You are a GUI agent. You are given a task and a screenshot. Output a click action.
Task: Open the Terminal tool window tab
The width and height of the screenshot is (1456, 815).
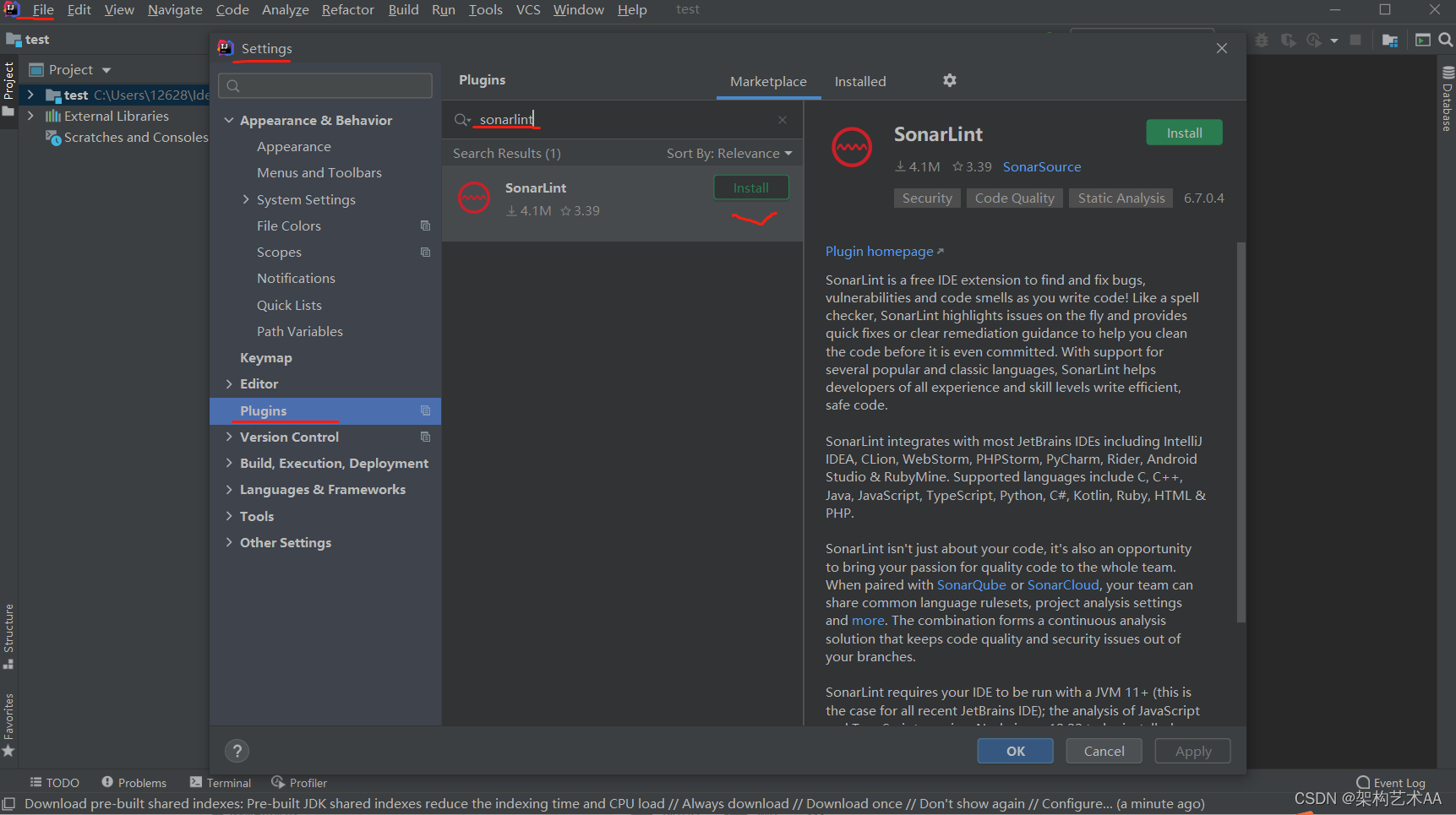(x=221, y=783)
